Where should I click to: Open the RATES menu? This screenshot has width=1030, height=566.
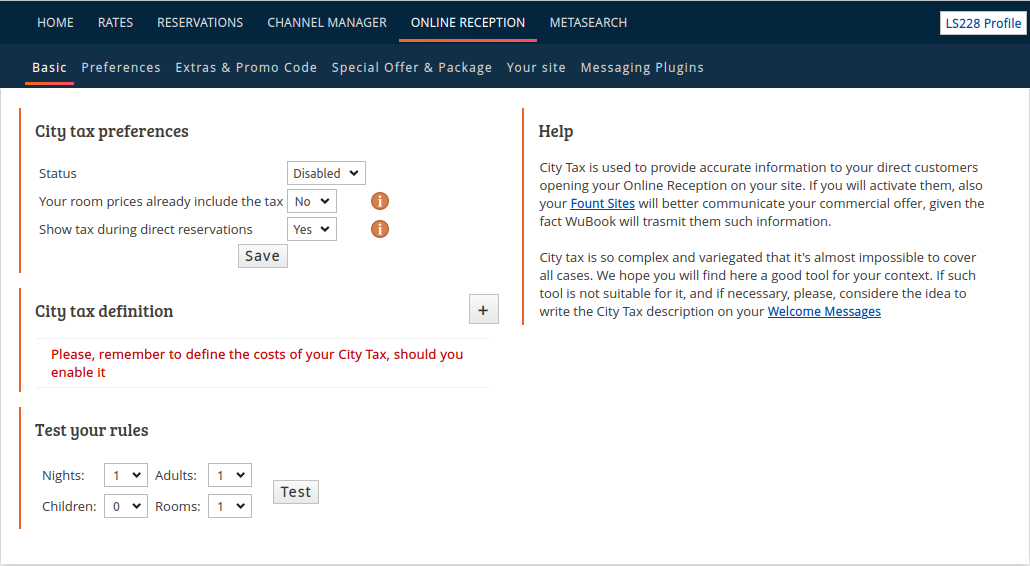pos(116,22)
